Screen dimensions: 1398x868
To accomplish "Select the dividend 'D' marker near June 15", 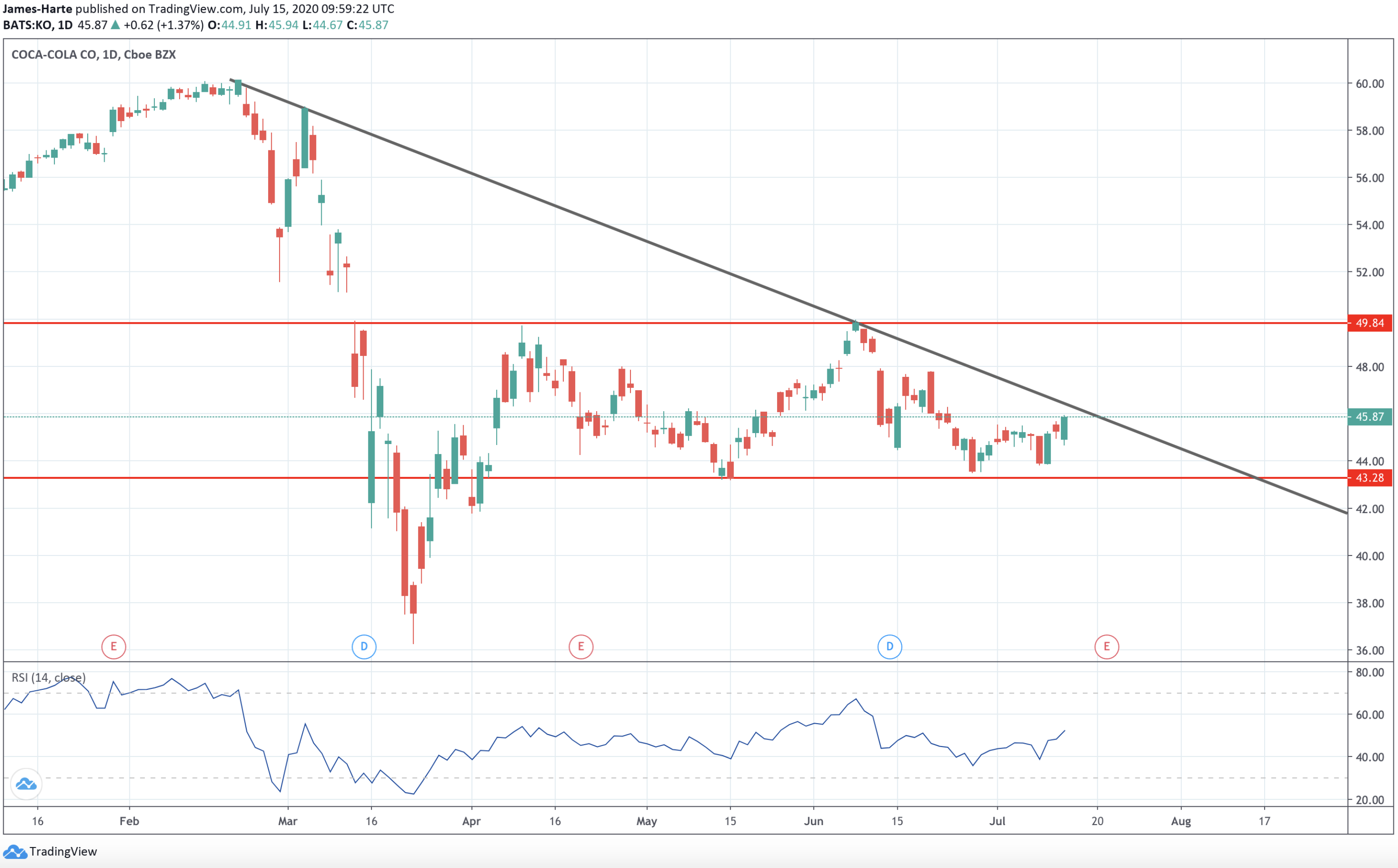I will tap(890, 646).
